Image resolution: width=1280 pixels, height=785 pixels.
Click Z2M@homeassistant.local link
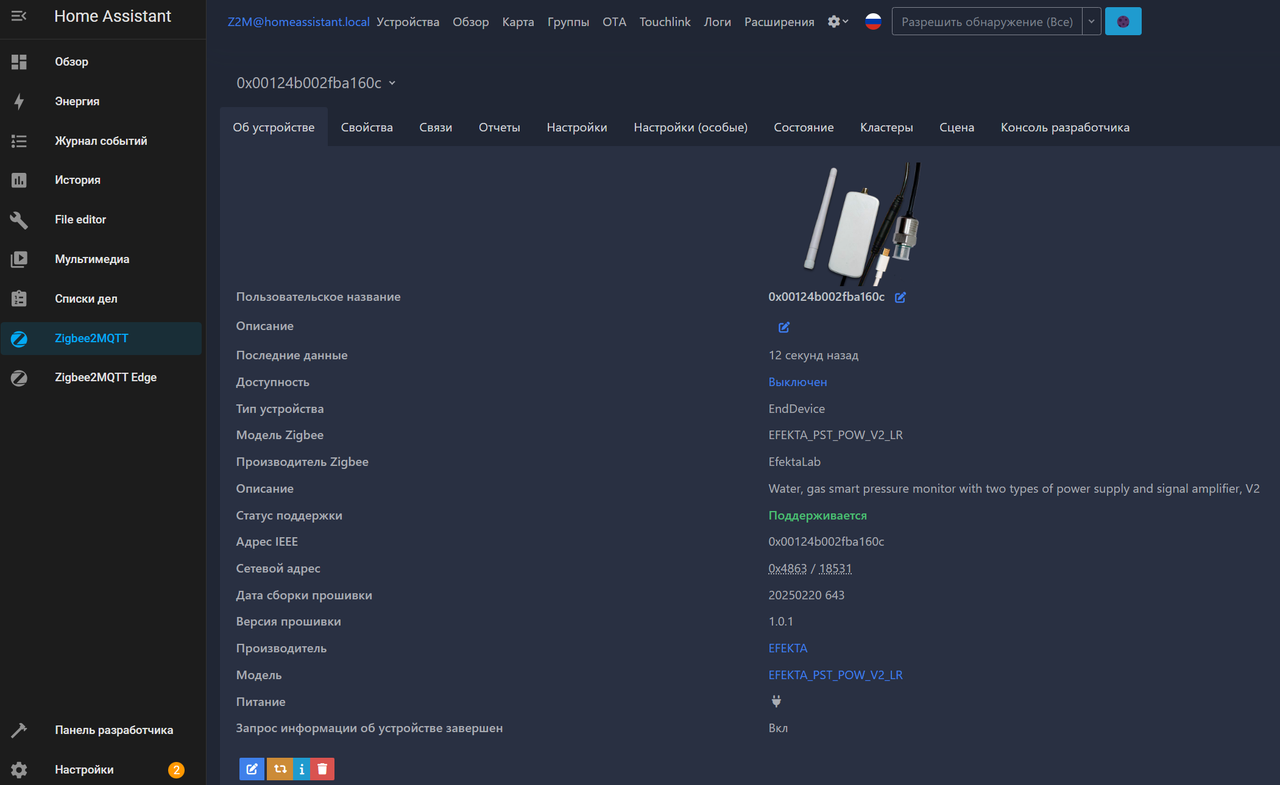(x=299, y=22)
